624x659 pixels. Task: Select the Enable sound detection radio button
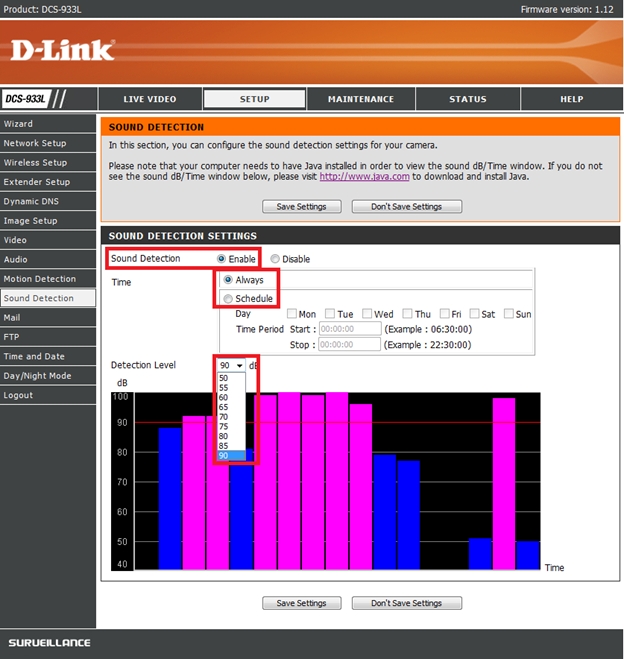click(222, 259)
